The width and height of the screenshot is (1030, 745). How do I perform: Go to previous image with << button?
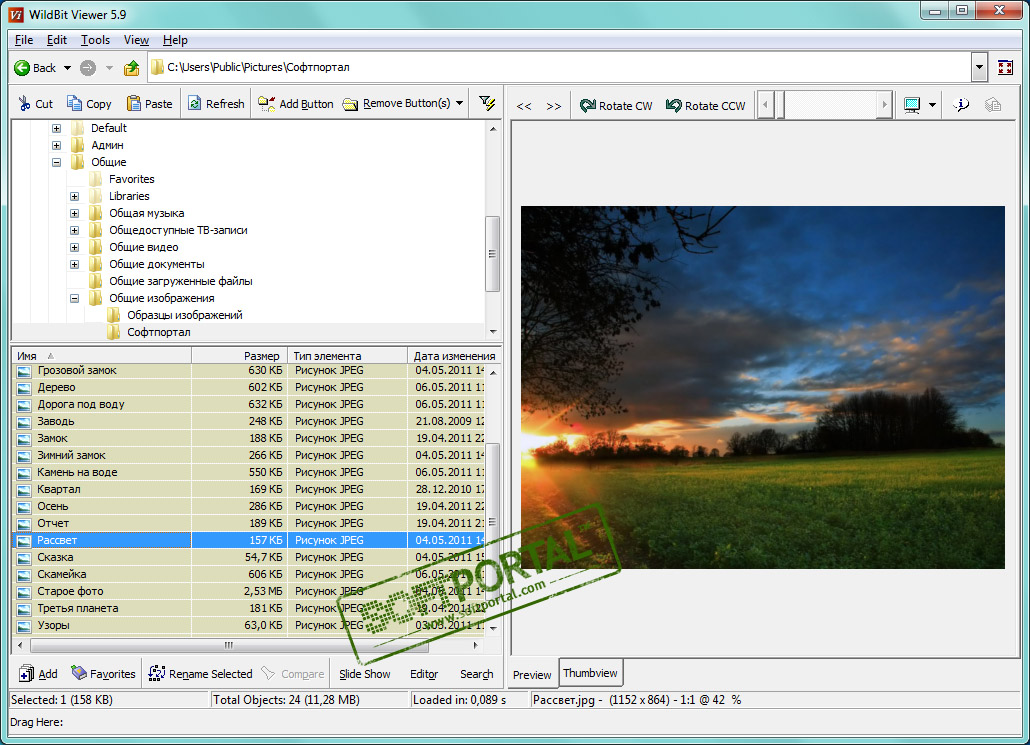point(524,106)
